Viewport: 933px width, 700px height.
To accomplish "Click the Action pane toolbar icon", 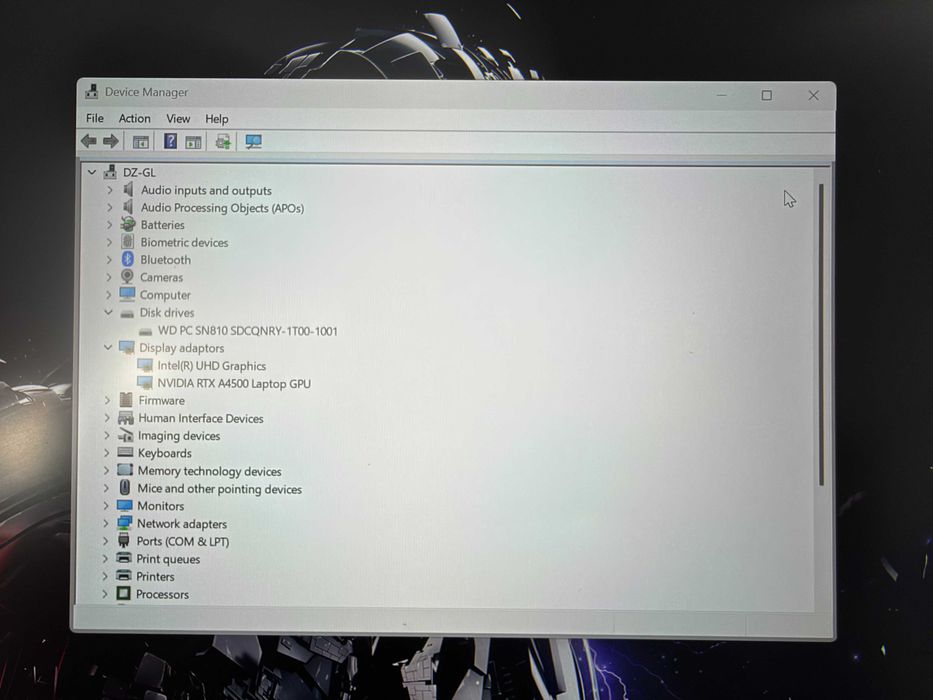I will point(193,142).
